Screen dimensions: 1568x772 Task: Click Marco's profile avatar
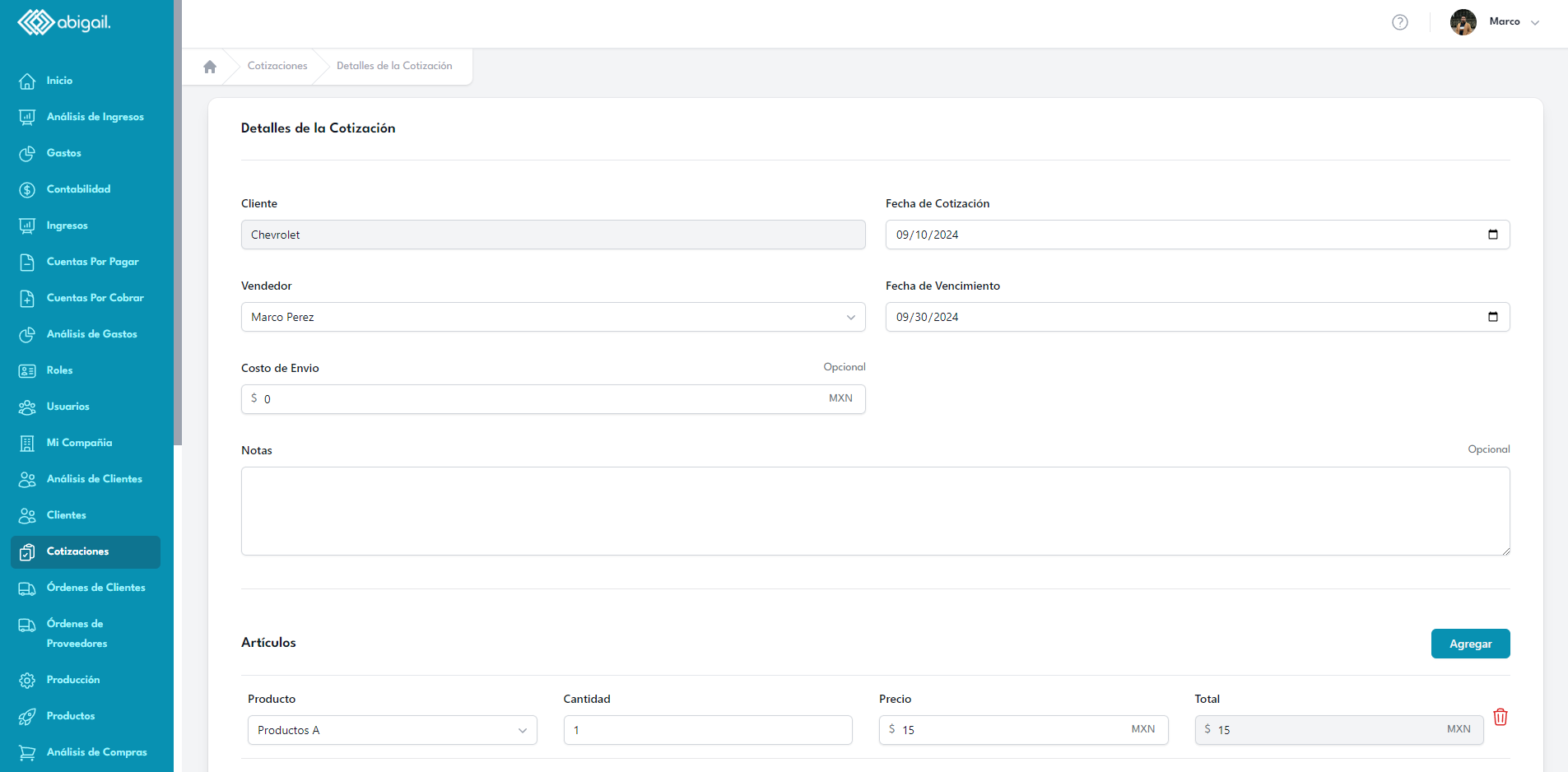[1463, 22]
